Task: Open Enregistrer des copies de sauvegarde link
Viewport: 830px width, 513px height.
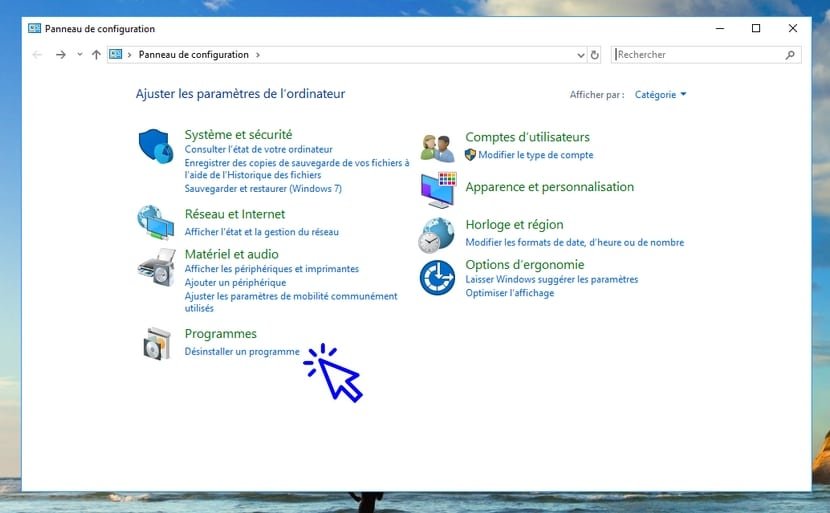Action: click(297, 169)
